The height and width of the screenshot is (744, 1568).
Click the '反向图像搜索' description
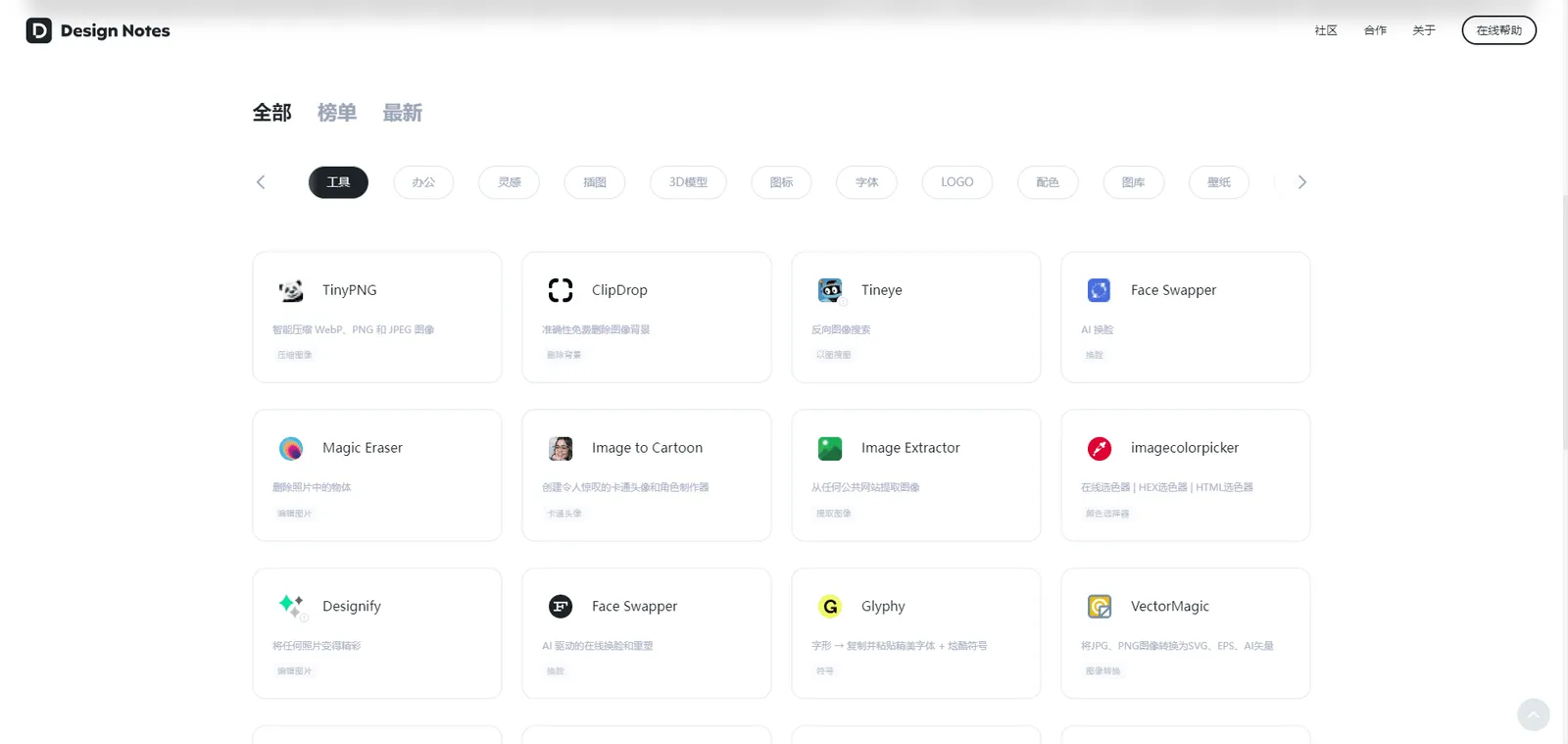[841, 329]
